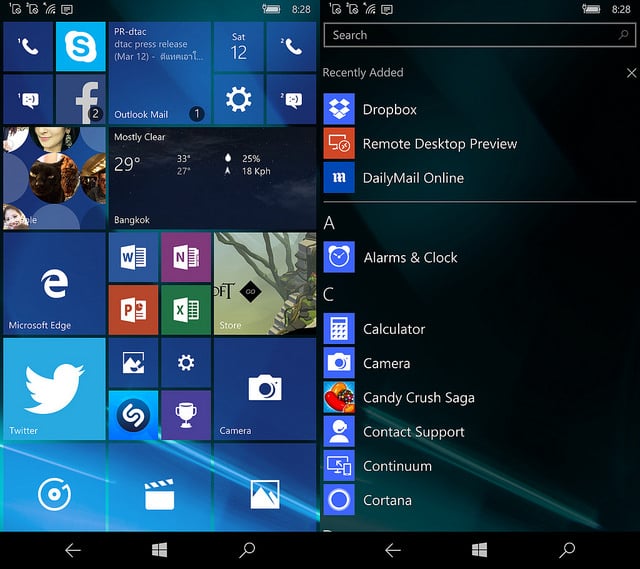Tap Windows Start button on right phone
The image size is (640, 569).
click(479, 550)
